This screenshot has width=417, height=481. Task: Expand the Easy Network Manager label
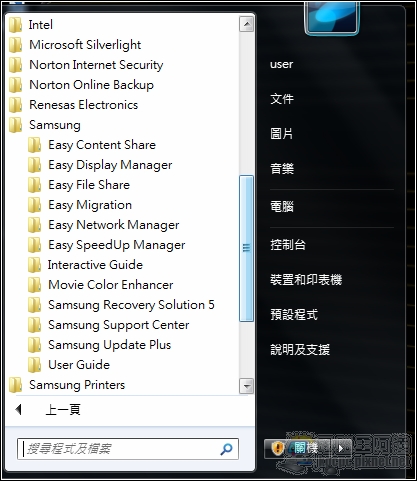(x=114, y=225)
